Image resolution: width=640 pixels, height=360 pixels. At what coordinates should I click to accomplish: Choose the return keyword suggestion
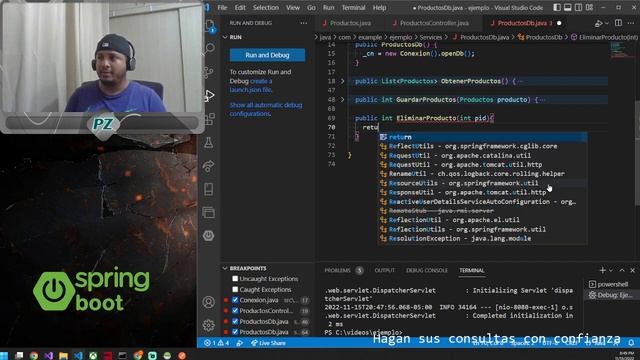pos(483,137)
